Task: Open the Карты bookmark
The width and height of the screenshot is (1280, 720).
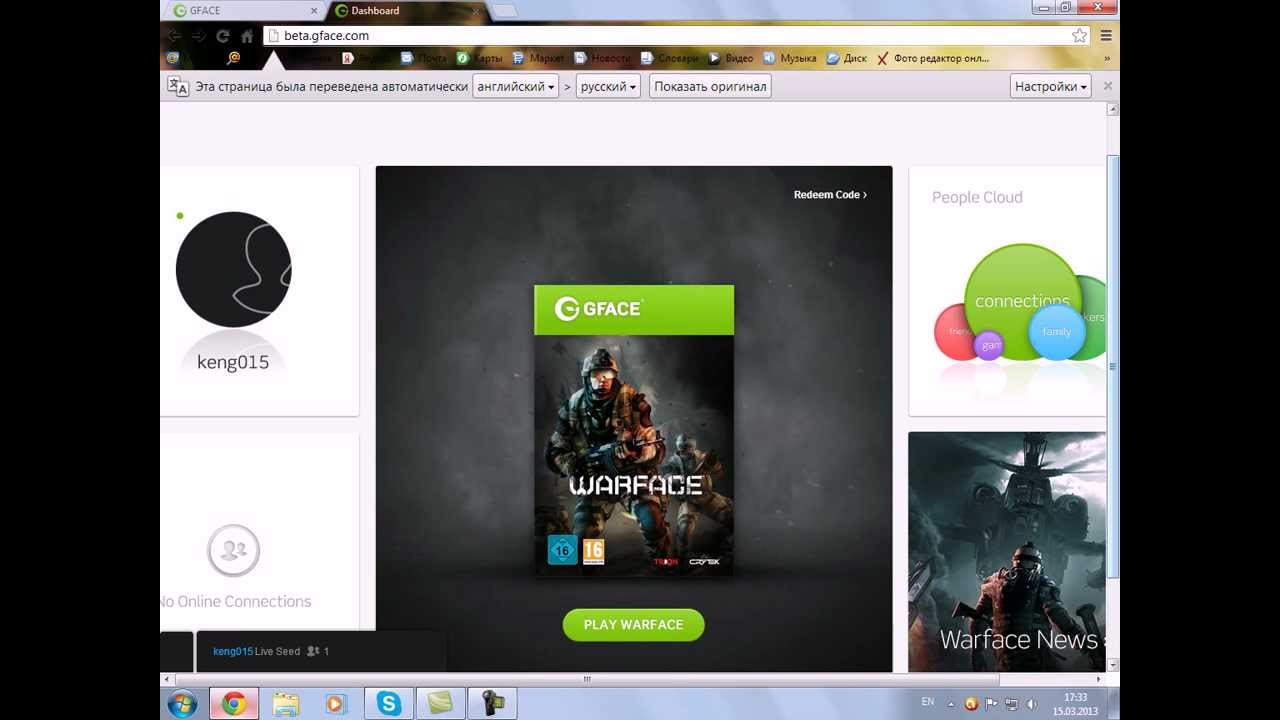Action: [x=480, y=58]
